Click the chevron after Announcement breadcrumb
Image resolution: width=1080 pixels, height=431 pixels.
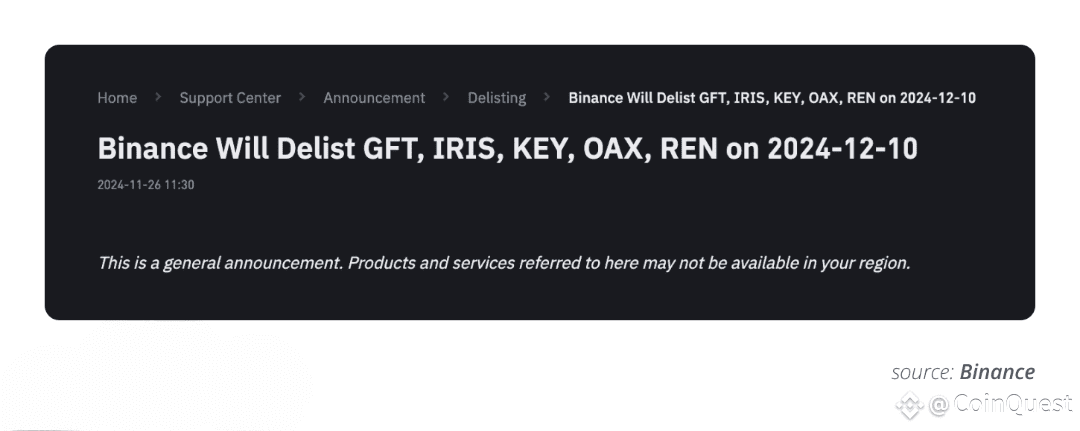[x=446, y=97]
